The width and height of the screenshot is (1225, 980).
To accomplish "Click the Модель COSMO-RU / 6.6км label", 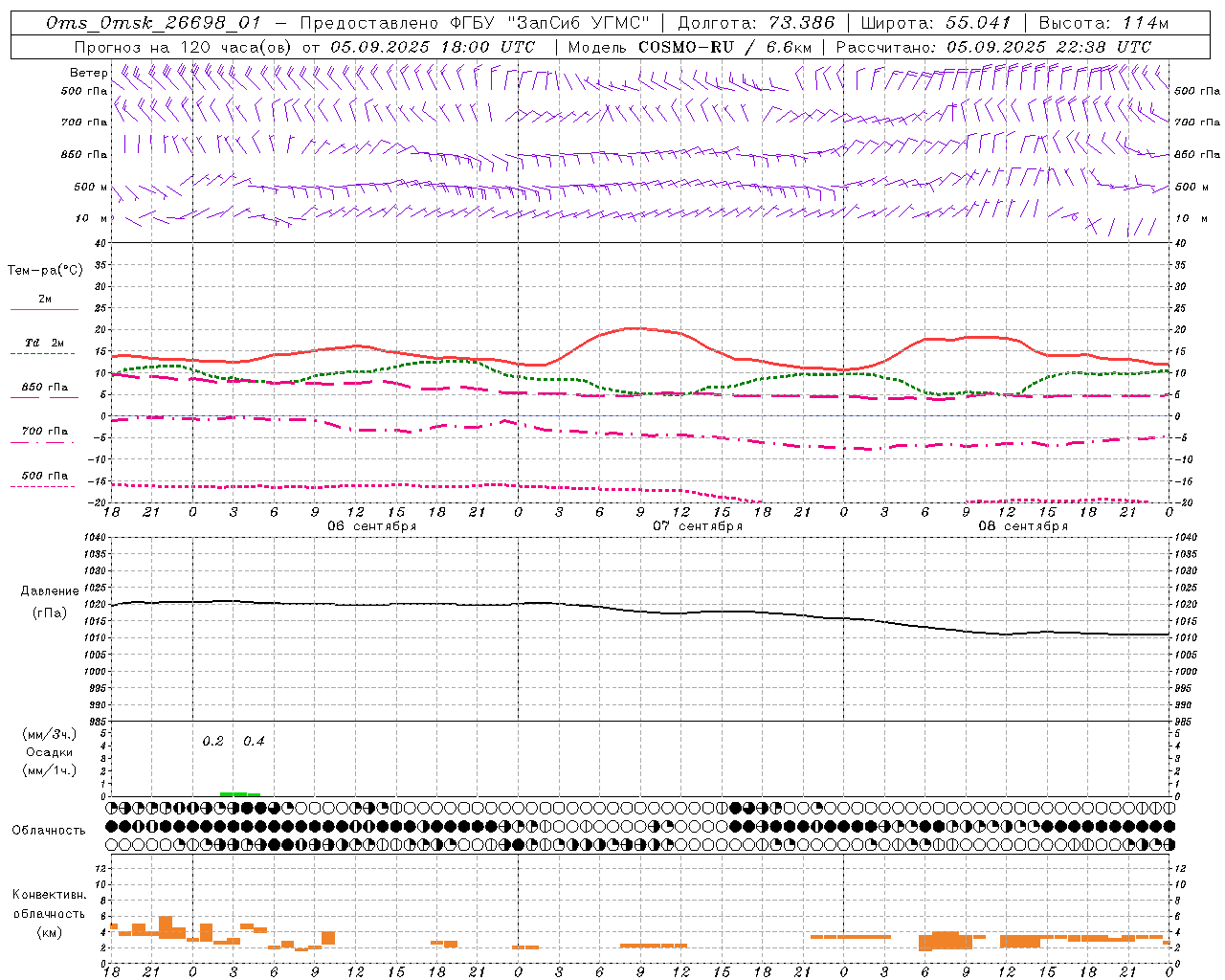I will [690, 47].
